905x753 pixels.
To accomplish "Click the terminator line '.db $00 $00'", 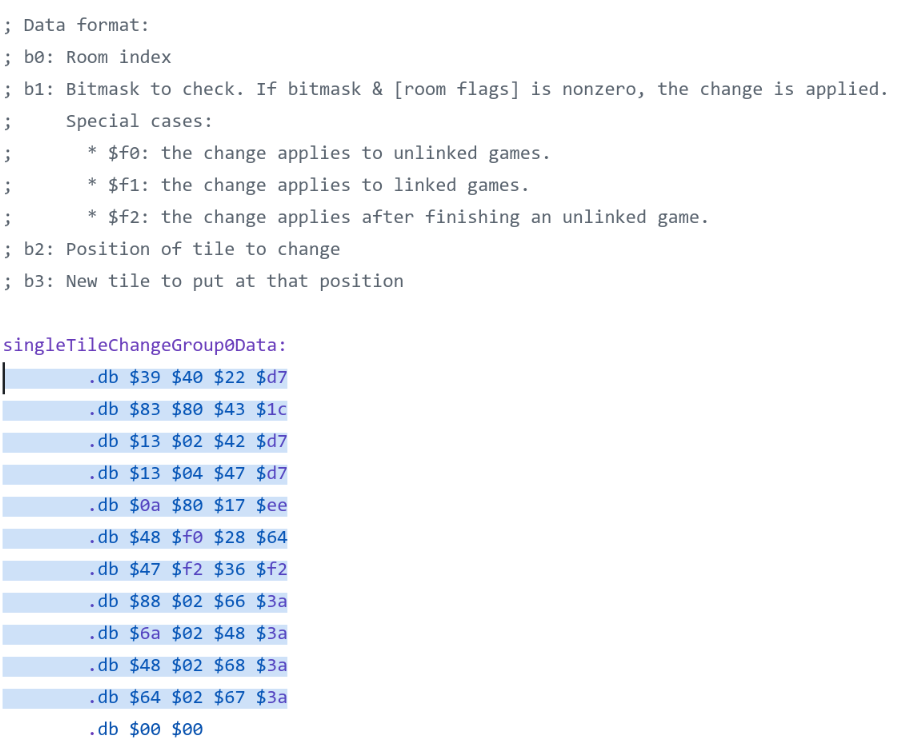I will pos(145,729).
